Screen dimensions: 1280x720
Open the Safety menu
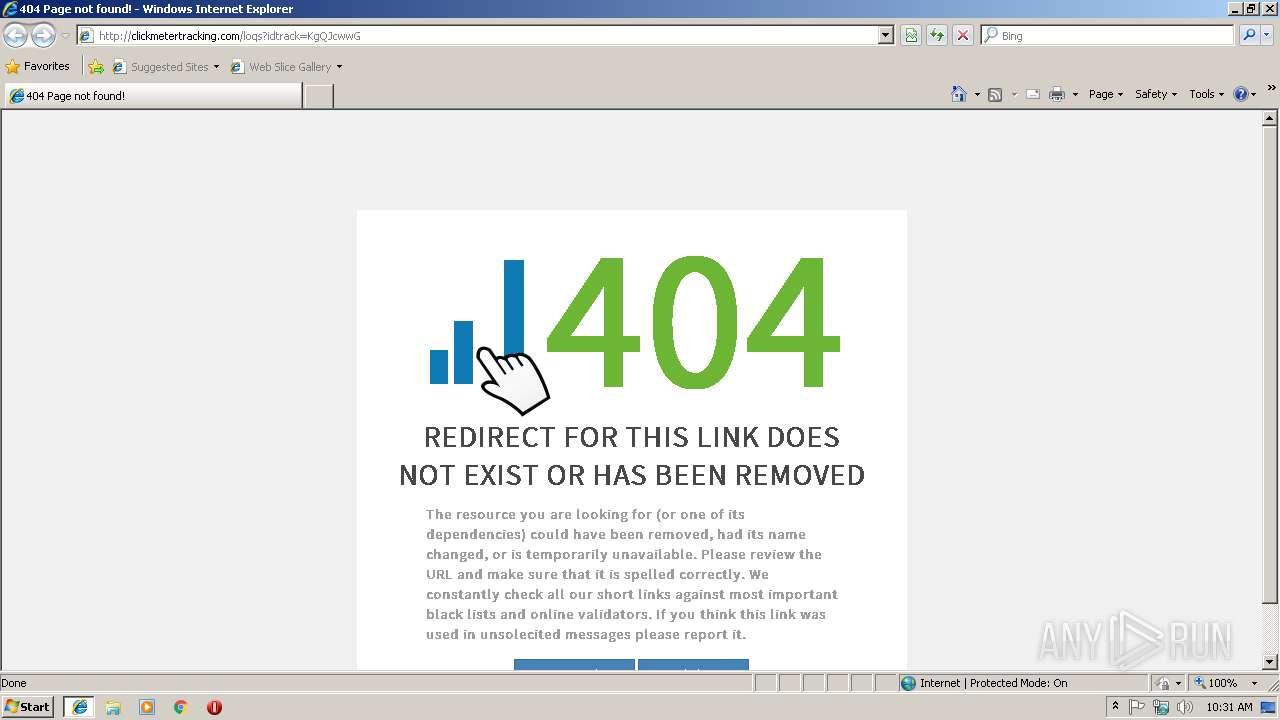point(1156,94)
